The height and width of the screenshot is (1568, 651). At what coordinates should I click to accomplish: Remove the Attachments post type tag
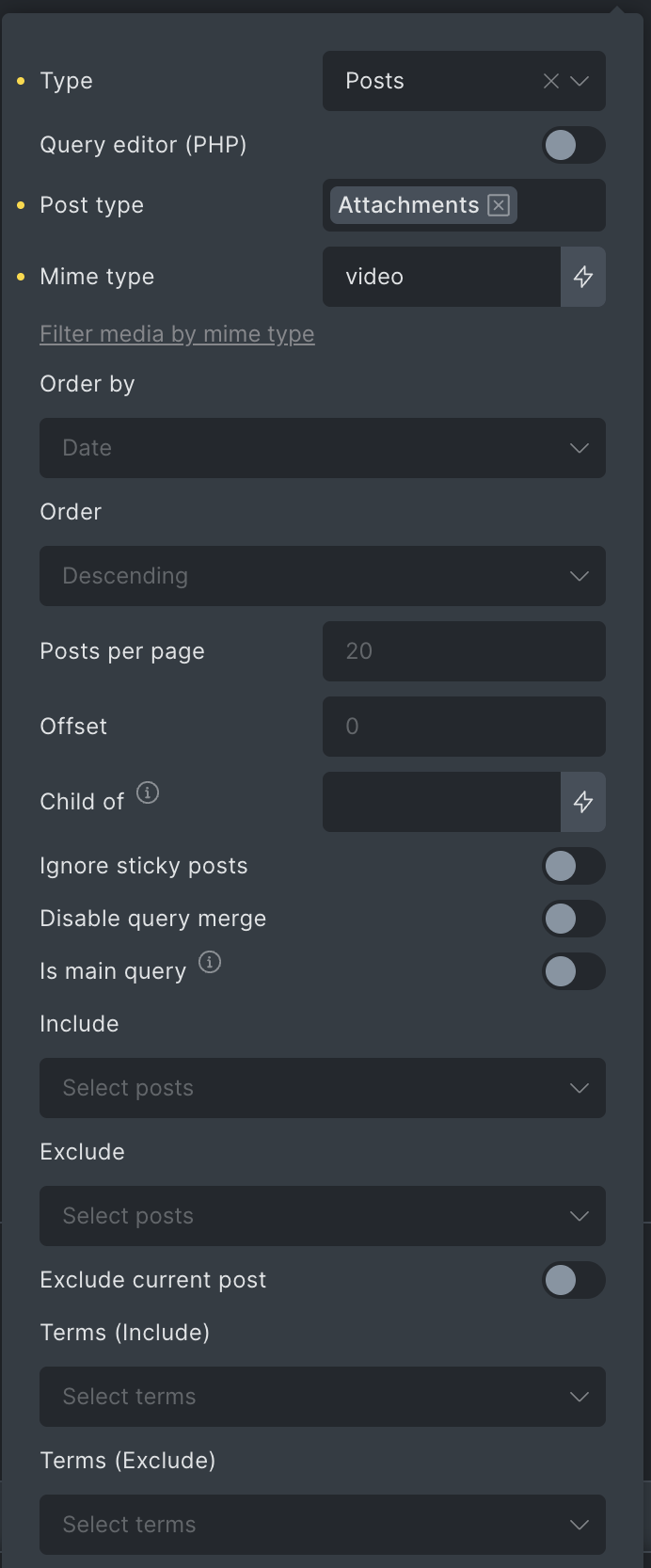coord(499,205)
